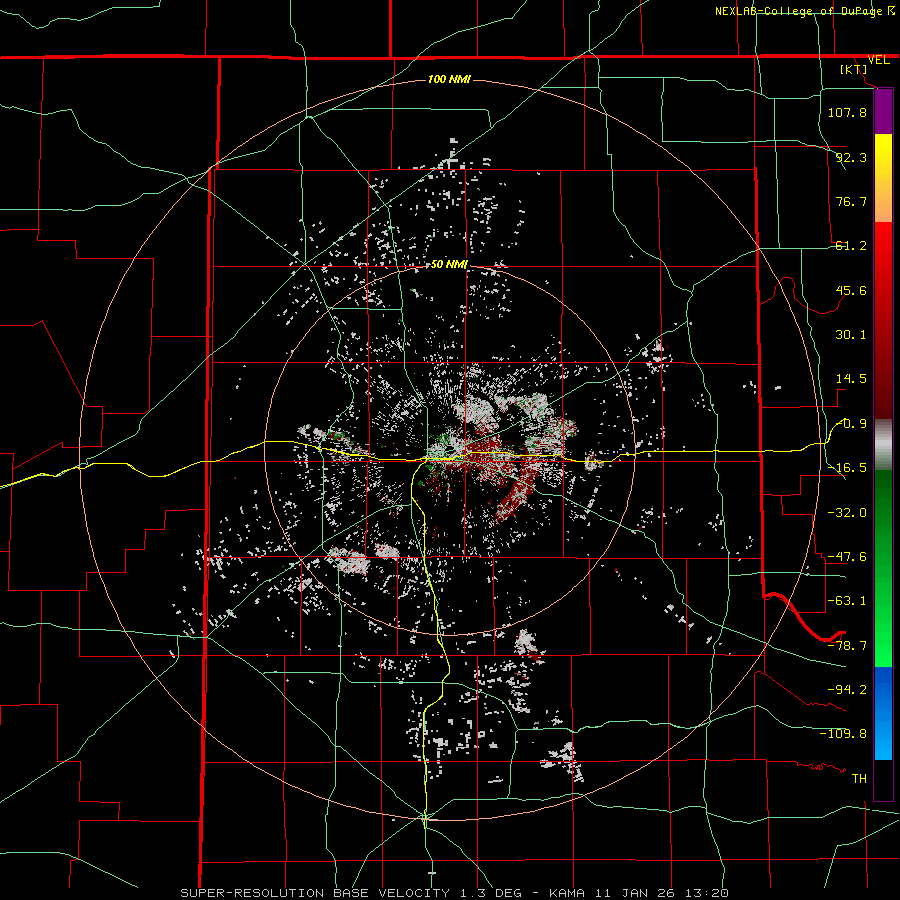The width and height of the screenshot is (900, 900).
Task: Click the 76.7 legend value
Action: [x=851, y=201]
